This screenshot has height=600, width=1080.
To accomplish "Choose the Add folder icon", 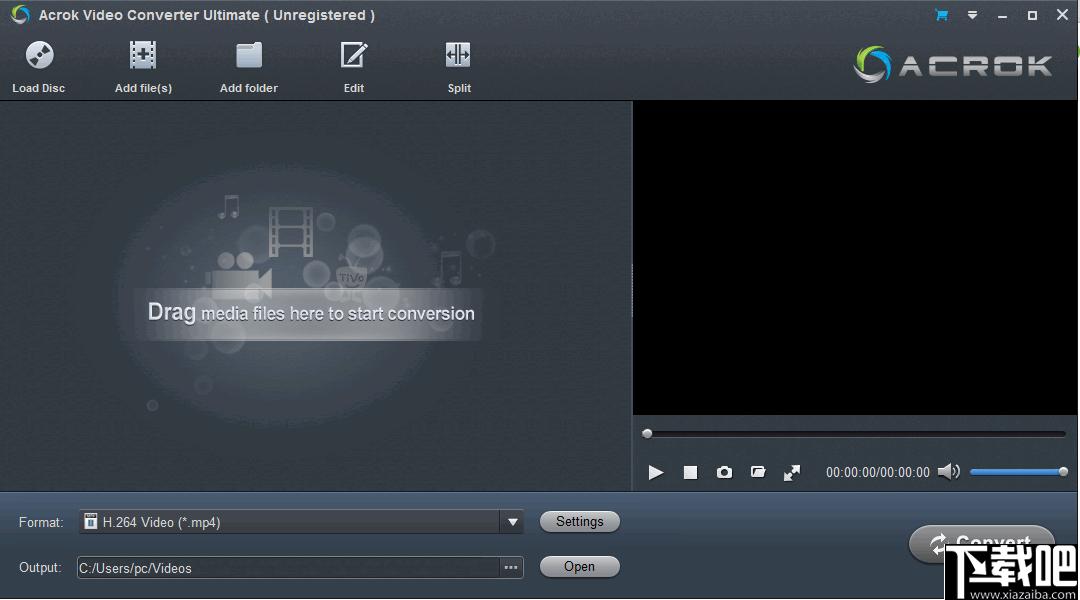I will (x=249, y=55).
